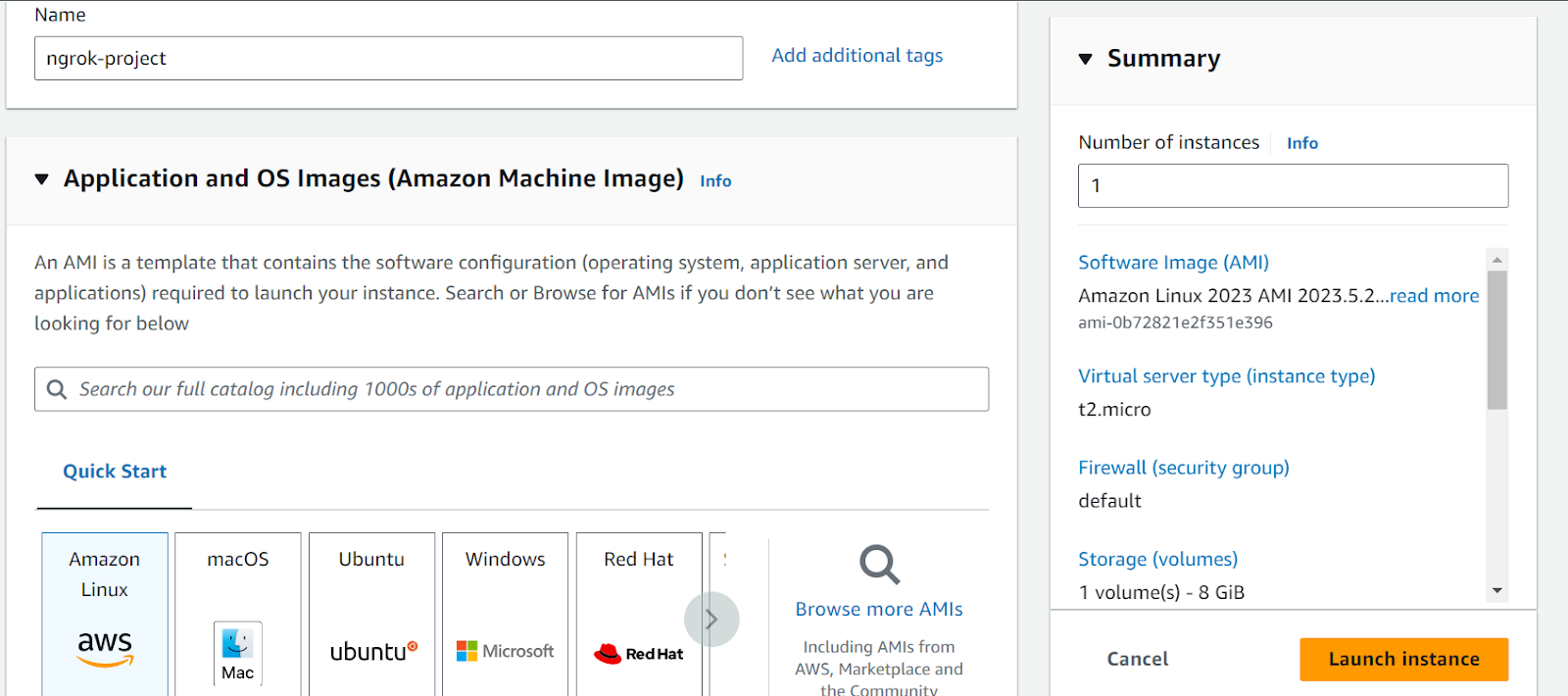Open the Firewall (security group) summary link

click(x=1183, y=468)
